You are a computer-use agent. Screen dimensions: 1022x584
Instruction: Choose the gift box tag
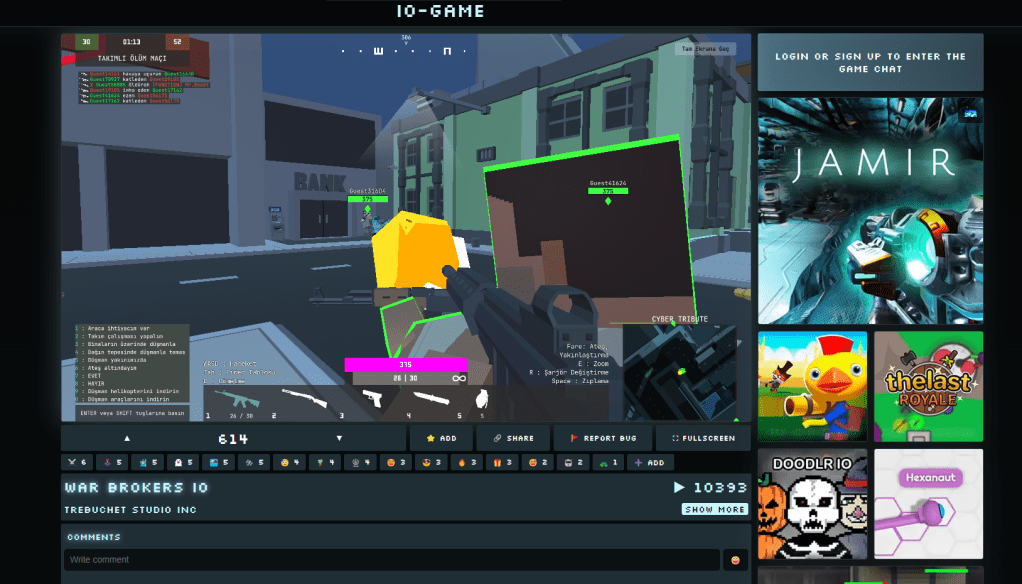tap(502, 463)
